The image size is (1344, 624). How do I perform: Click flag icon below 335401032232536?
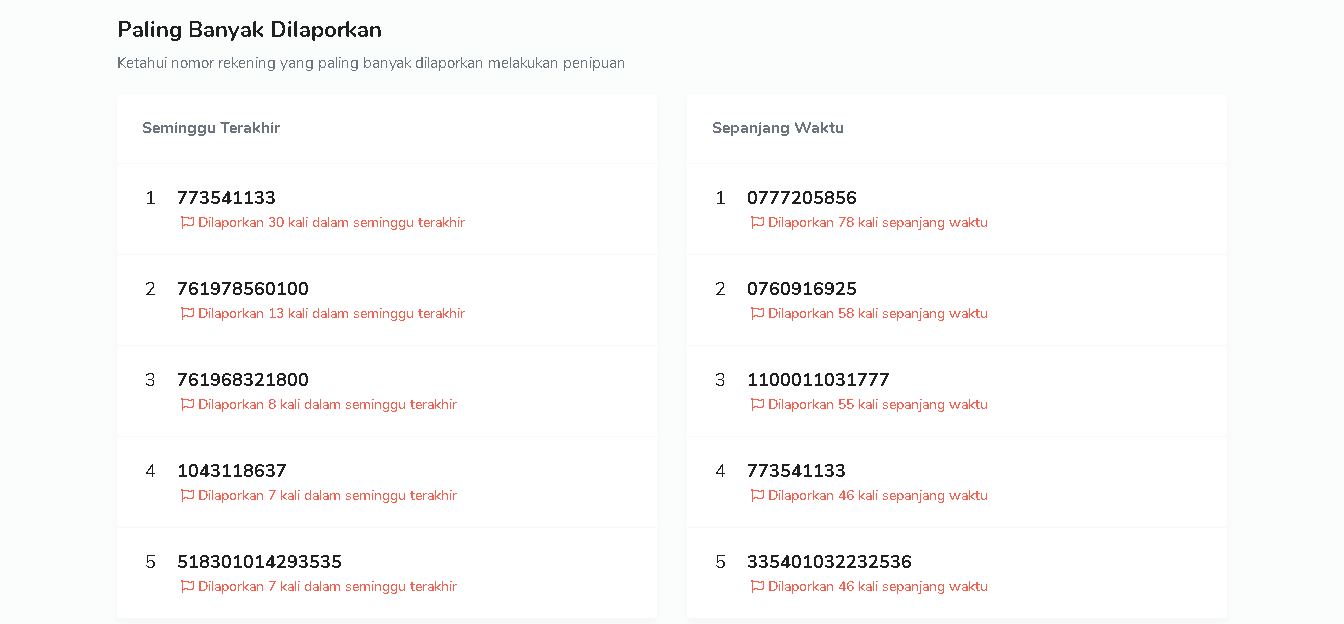coord(757,587)
